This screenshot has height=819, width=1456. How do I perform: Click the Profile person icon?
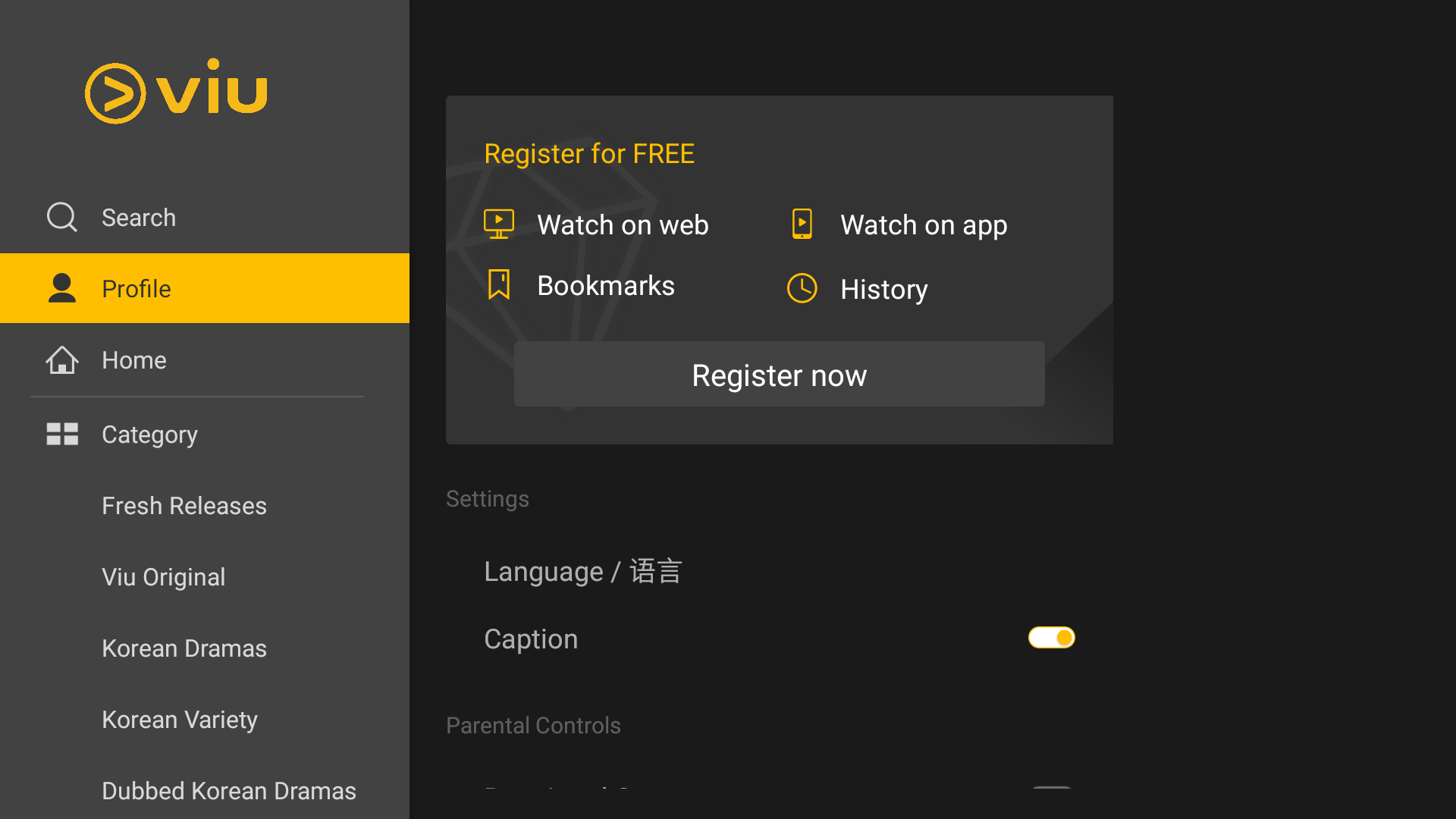tap(61, 288)
